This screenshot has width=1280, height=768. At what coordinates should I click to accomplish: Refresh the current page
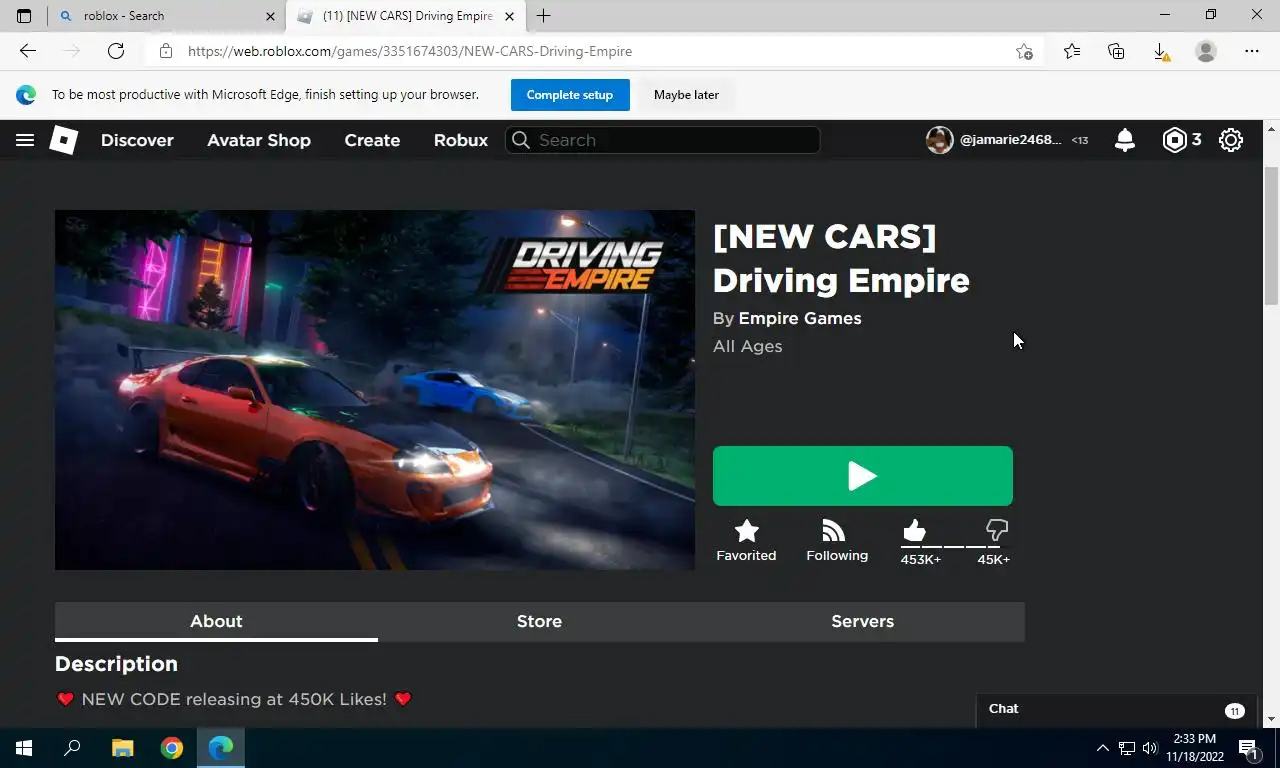pyautogui.click(x=116, y=51)
